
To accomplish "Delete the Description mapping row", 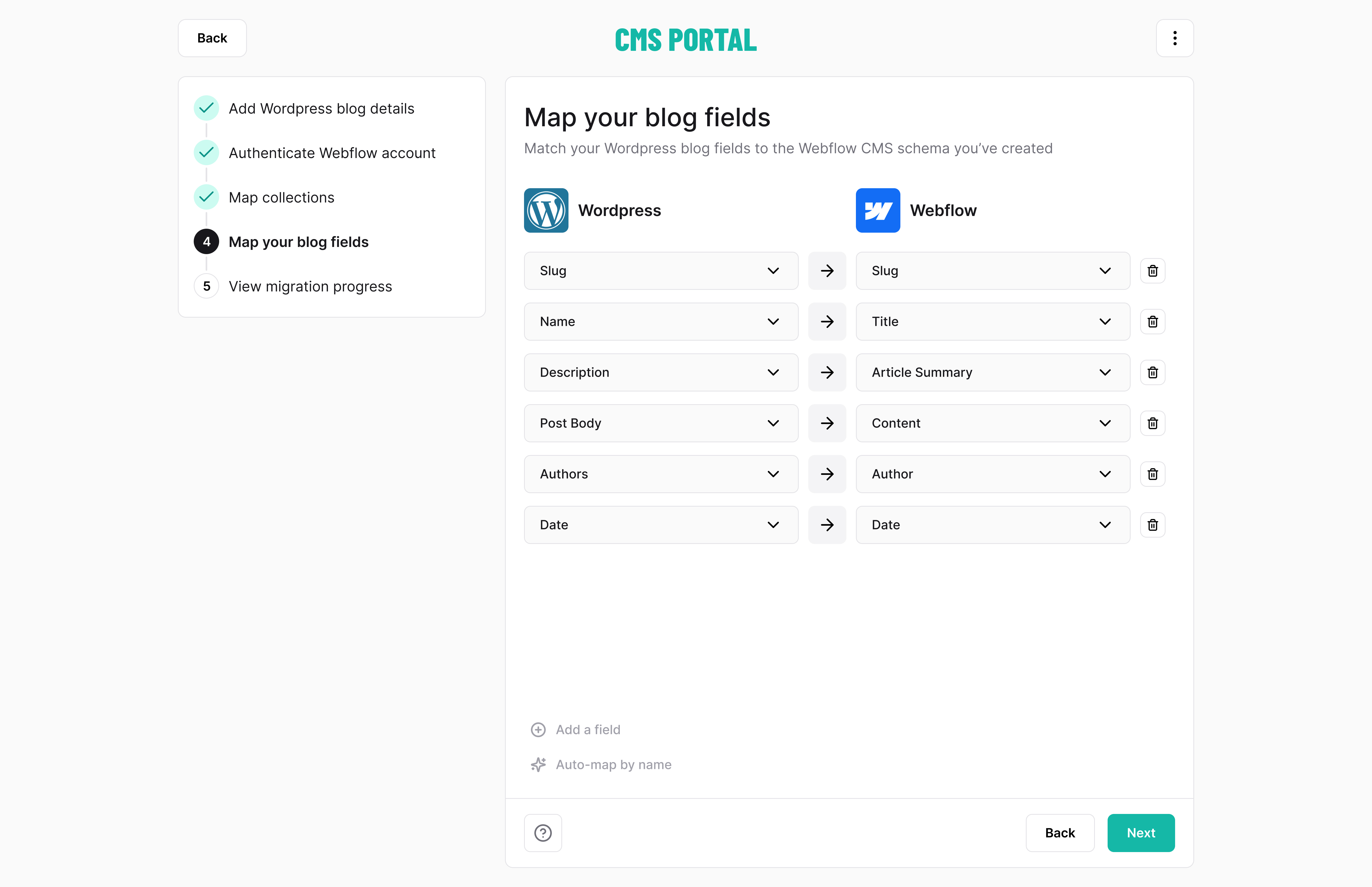I will coord(1152,372).
